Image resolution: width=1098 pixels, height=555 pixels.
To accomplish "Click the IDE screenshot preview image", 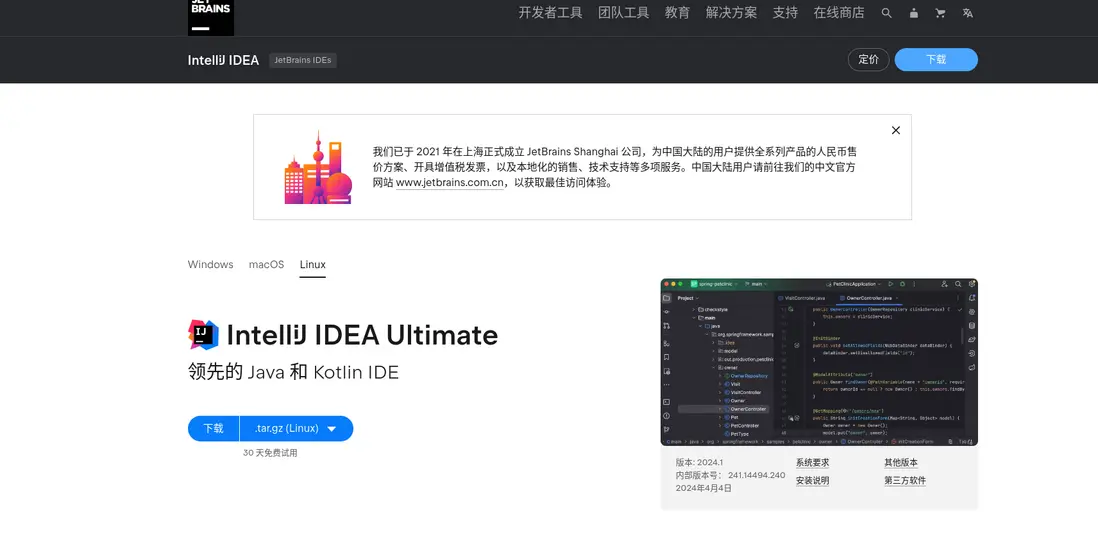I will (x=819, y=362).
